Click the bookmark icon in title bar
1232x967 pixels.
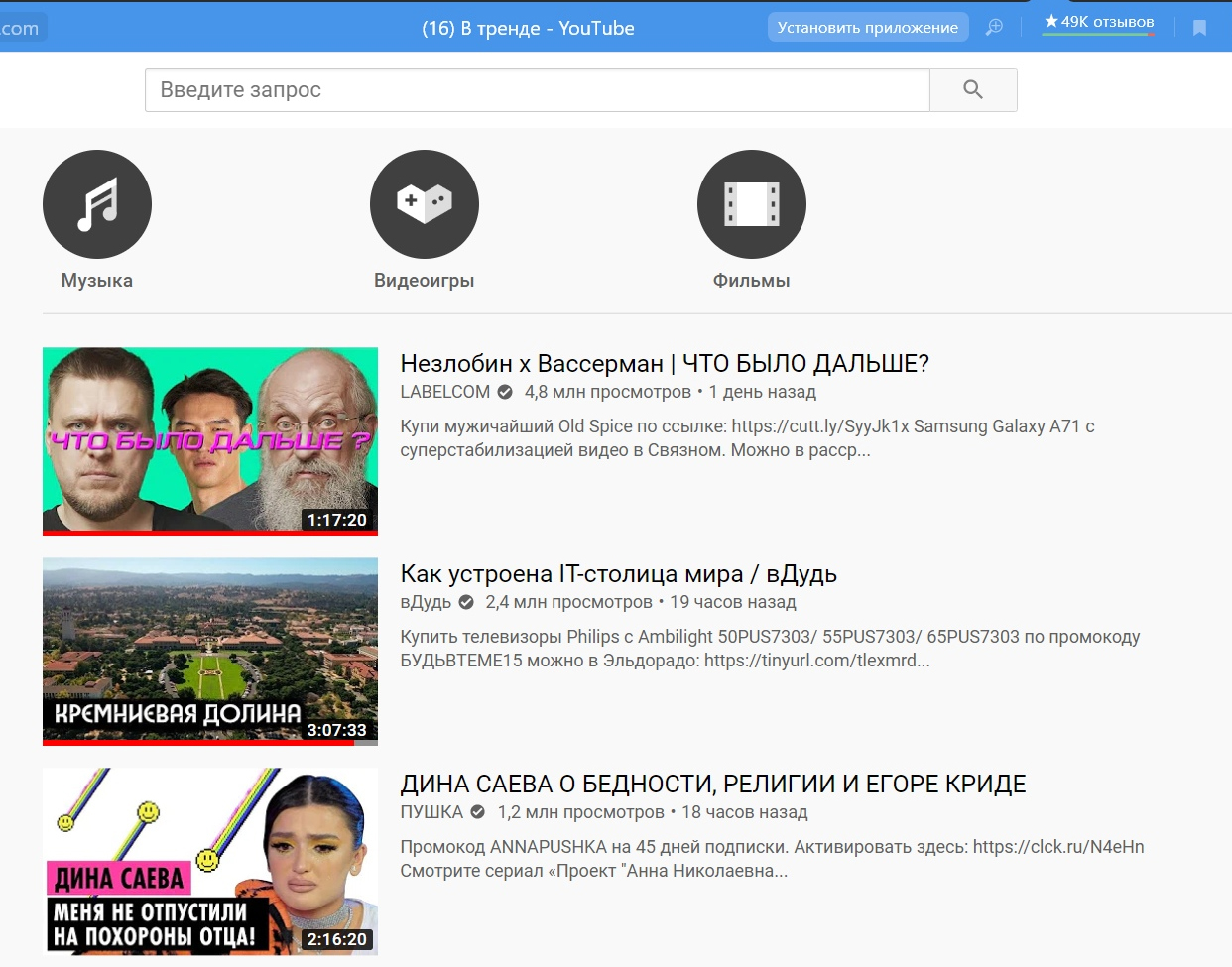point(1199,28)
